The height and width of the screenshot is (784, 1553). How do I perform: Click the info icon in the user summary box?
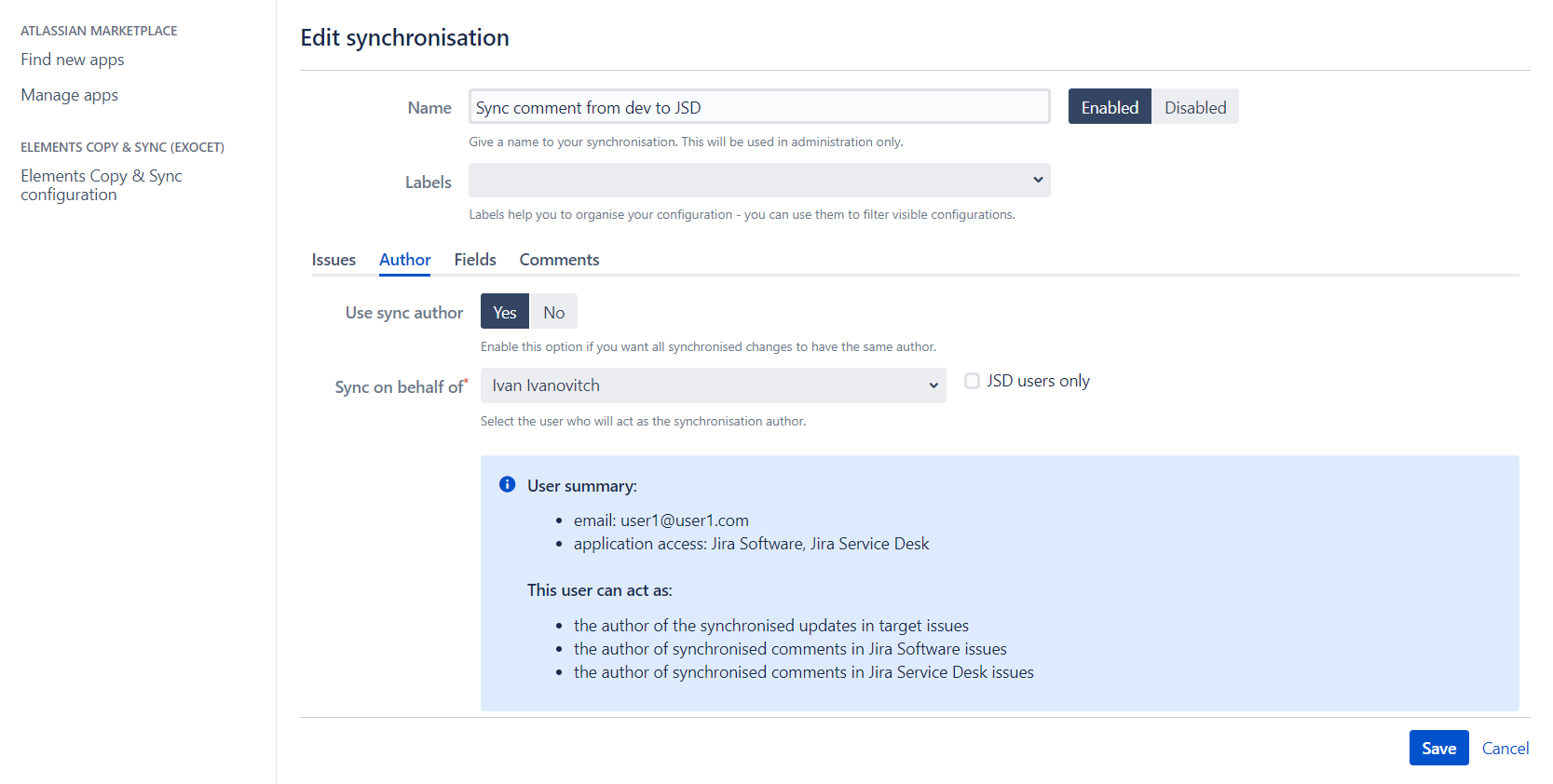(507, 484)
